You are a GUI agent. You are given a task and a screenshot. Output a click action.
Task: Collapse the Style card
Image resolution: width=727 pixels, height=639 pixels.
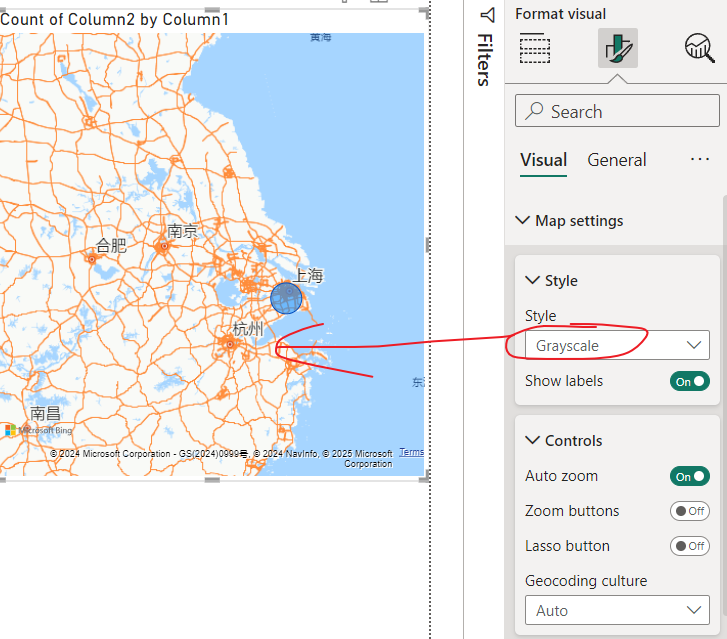click(551, 281)
